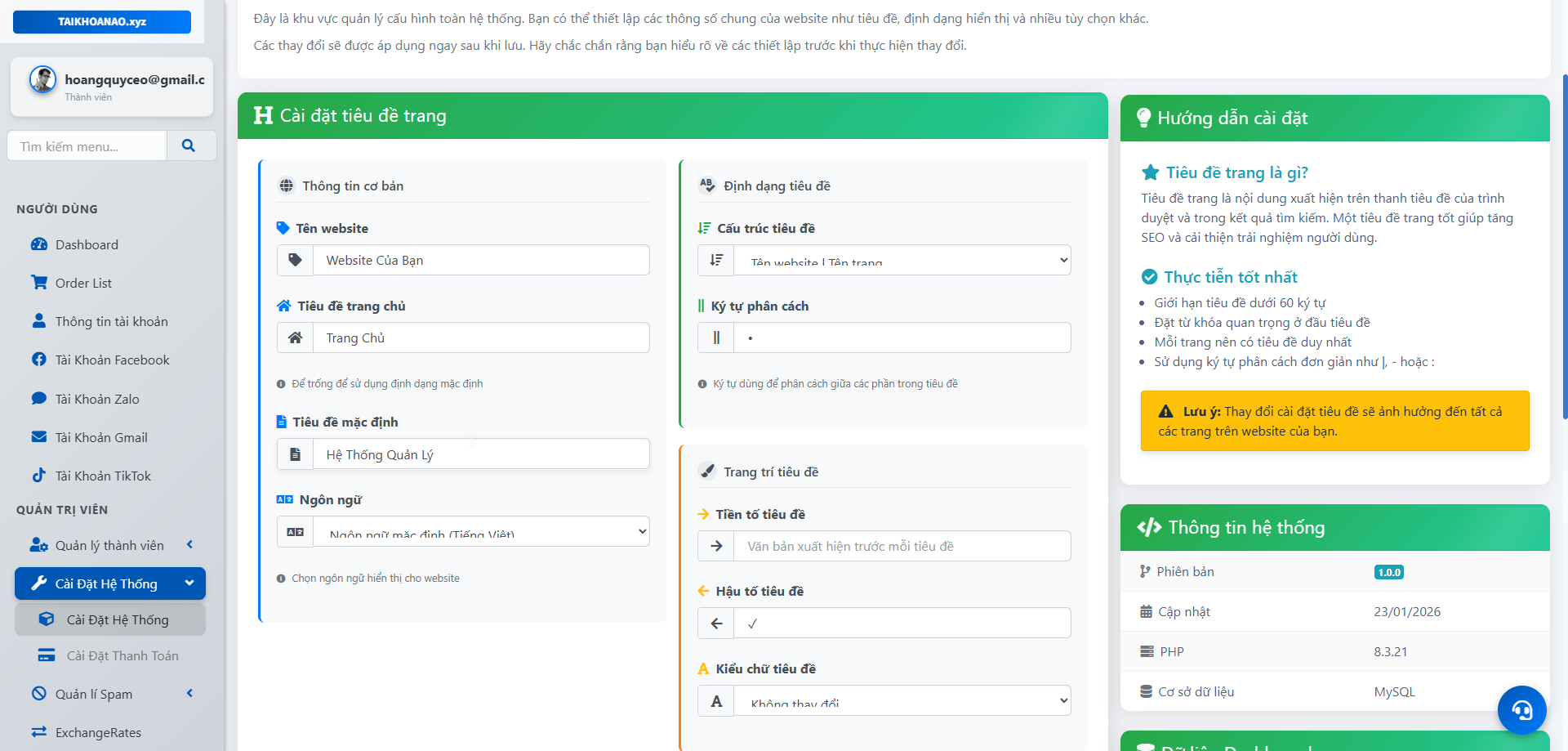Collapse the Cài Đặt Hệ Thống menu
This screenshot has width=1568, height=751.
(189, 583)
